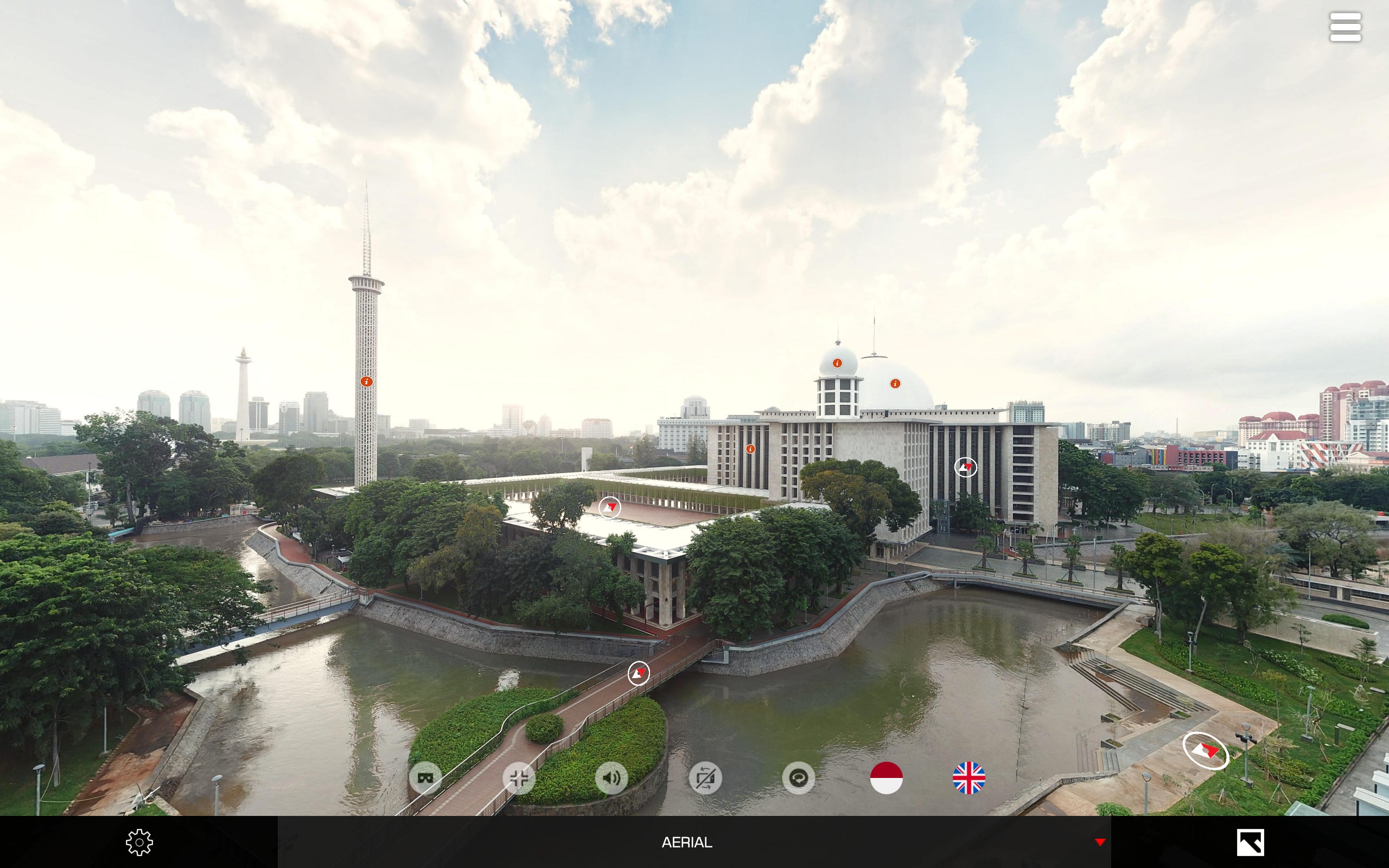Screen dimensions: 1389x868
Task: Open the hamburger menu
Action: coord(1345,27)
